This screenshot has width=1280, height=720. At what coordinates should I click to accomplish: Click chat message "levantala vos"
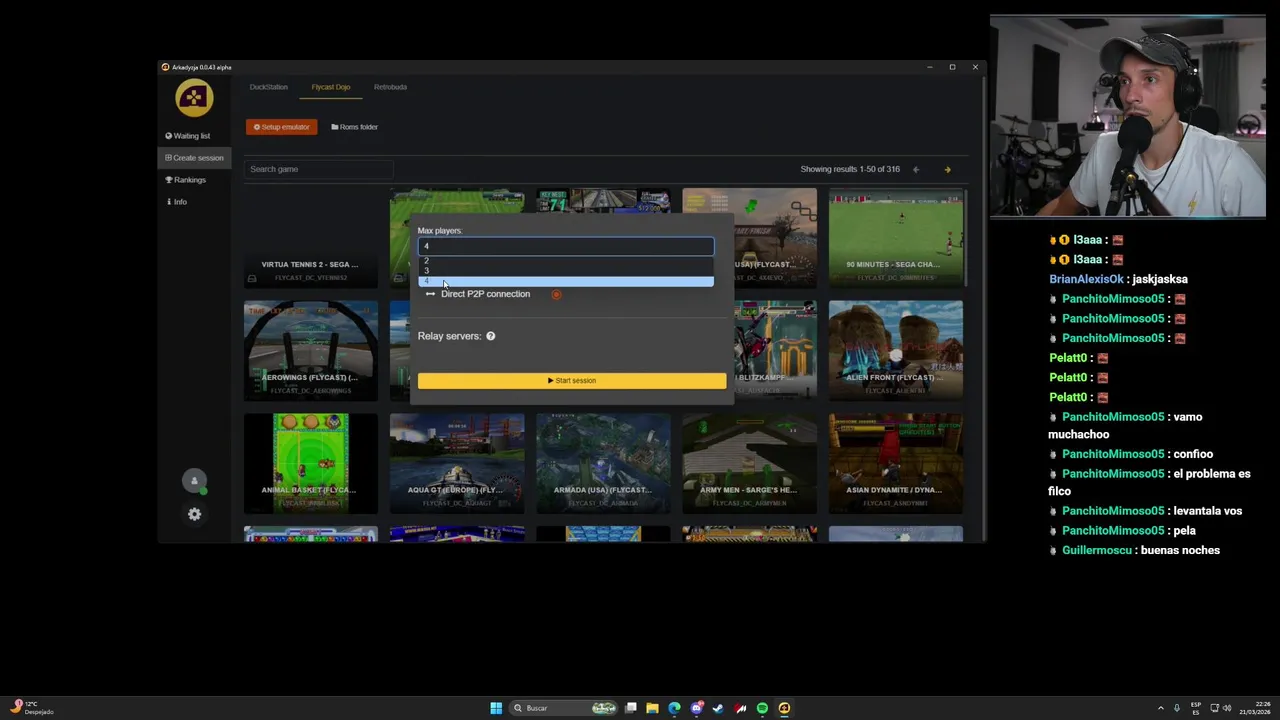[x=1207, y=511]
